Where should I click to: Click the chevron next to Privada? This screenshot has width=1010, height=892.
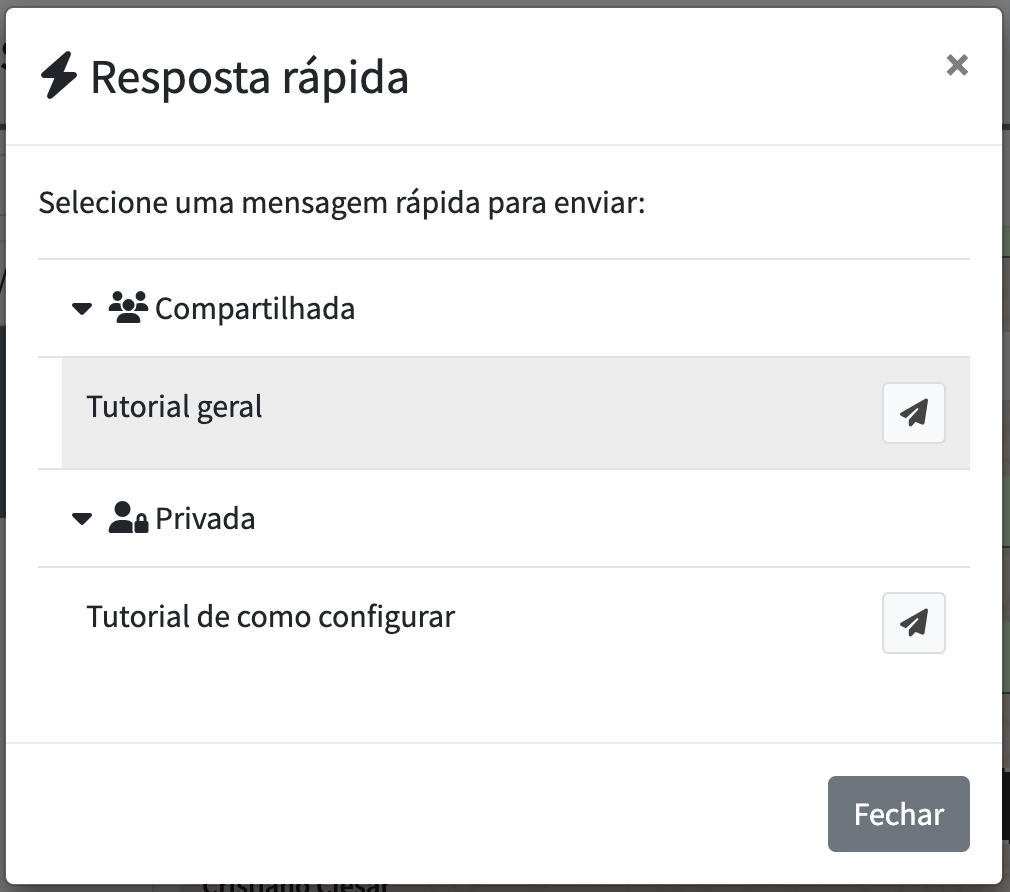[81, 518]
